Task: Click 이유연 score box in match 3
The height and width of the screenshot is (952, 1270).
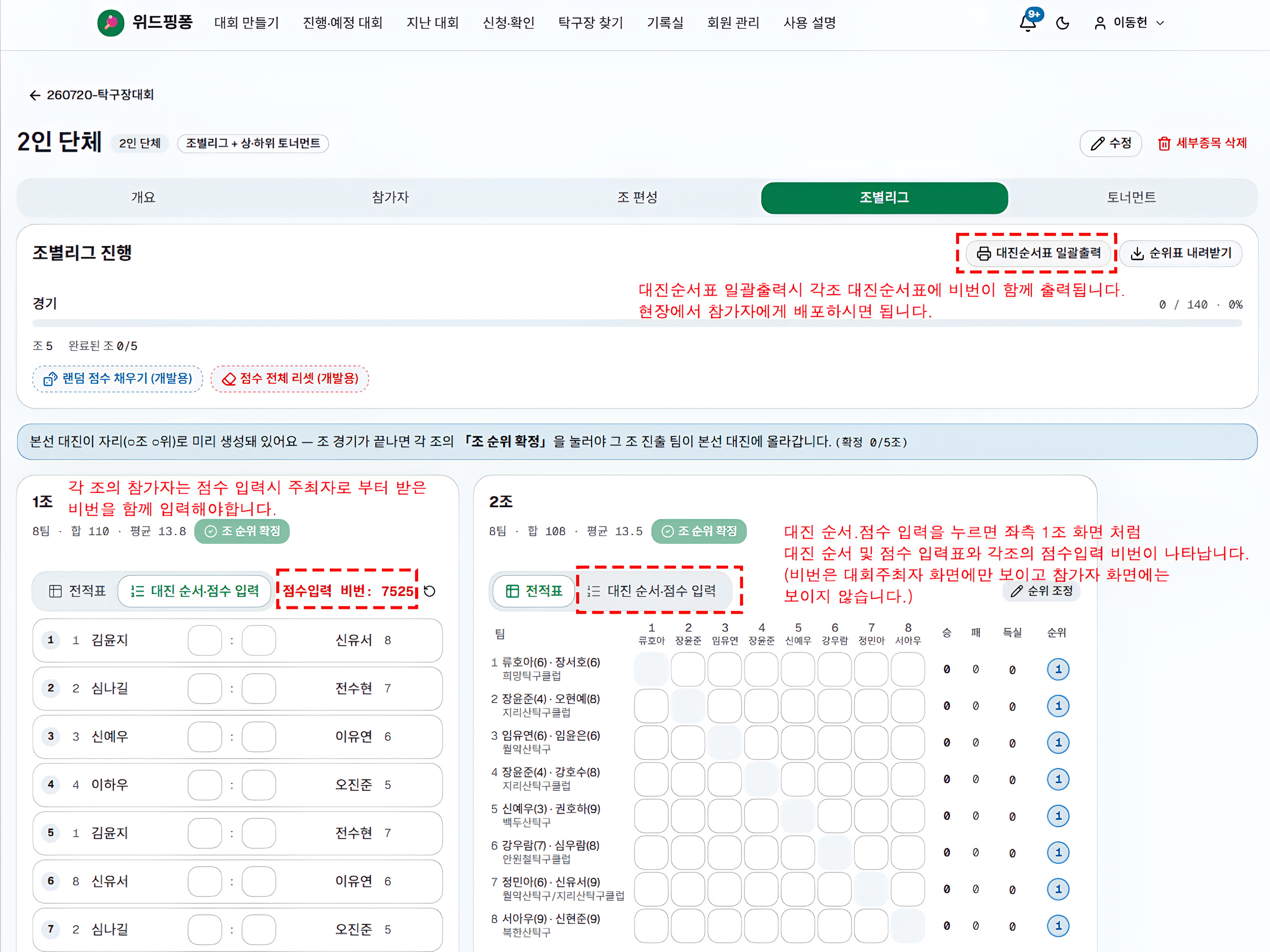Action: 259,737
